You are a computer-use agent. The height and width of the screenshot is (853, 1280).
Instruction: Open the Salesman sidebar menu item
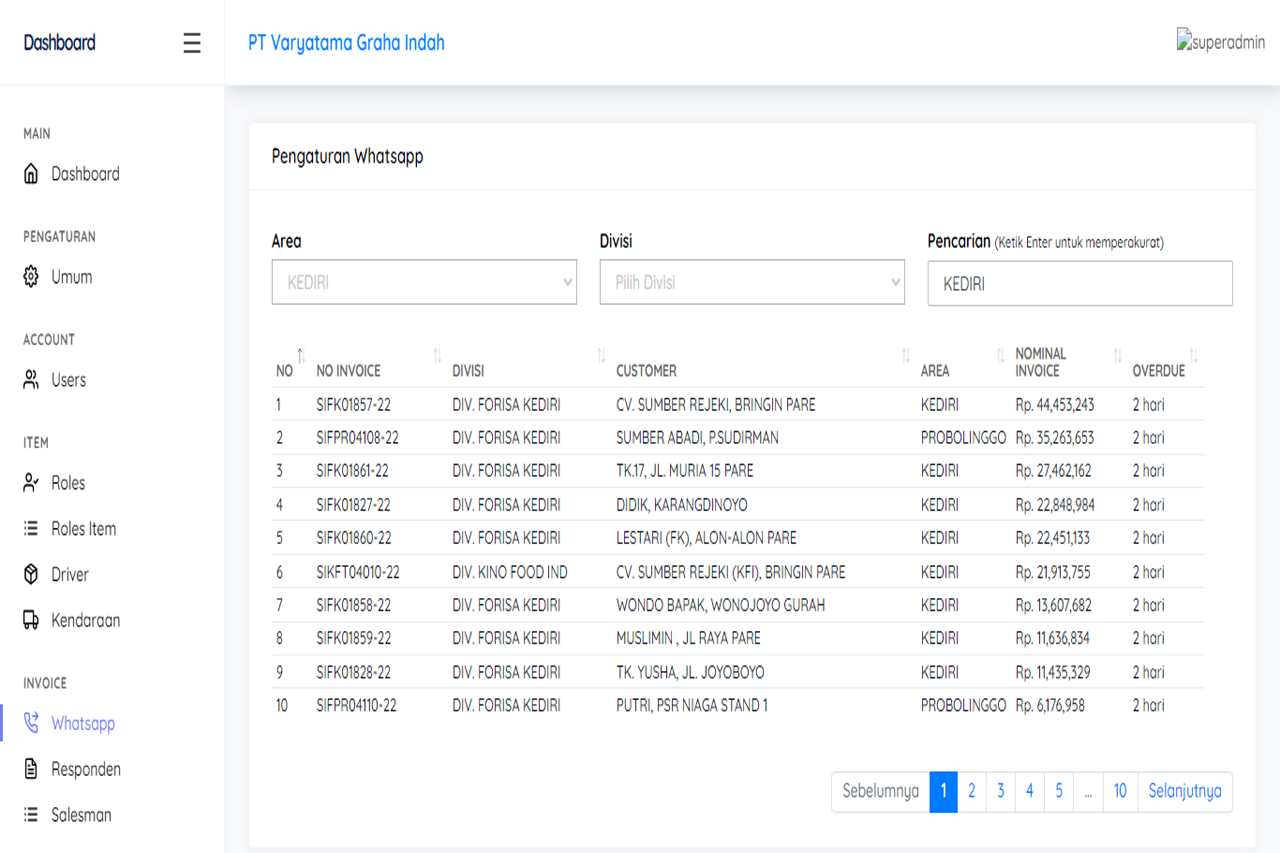click(81, 815)
